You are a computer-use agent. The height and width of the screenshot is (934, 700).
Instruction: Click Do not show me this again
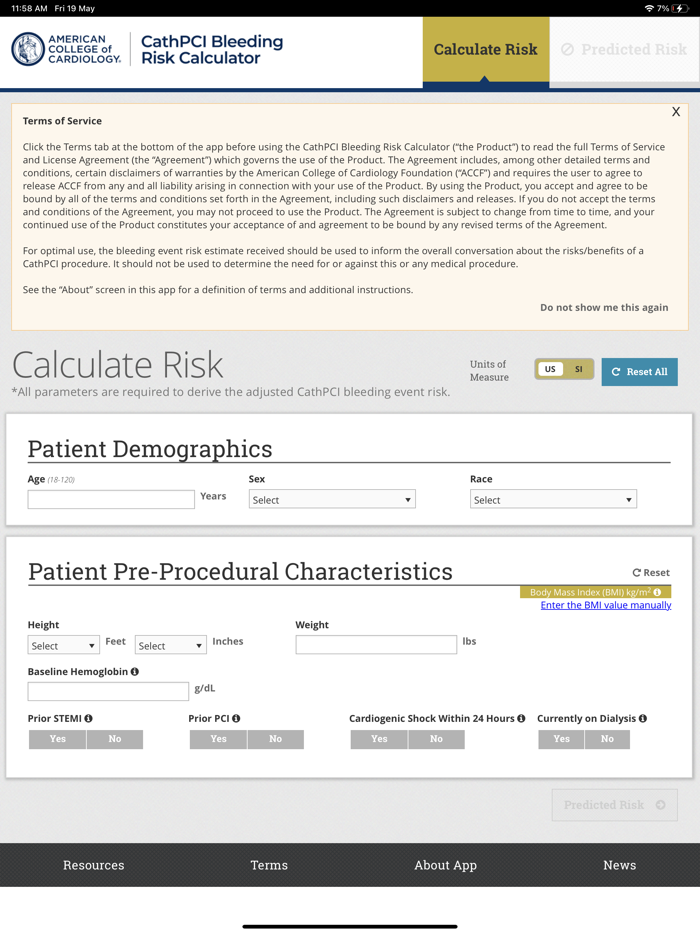[604, 308]
